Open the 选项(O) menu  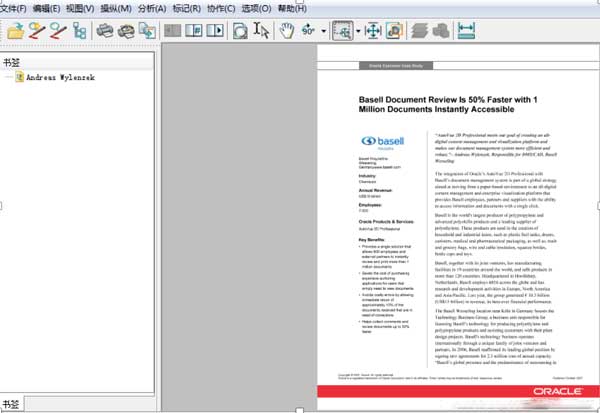256,8
